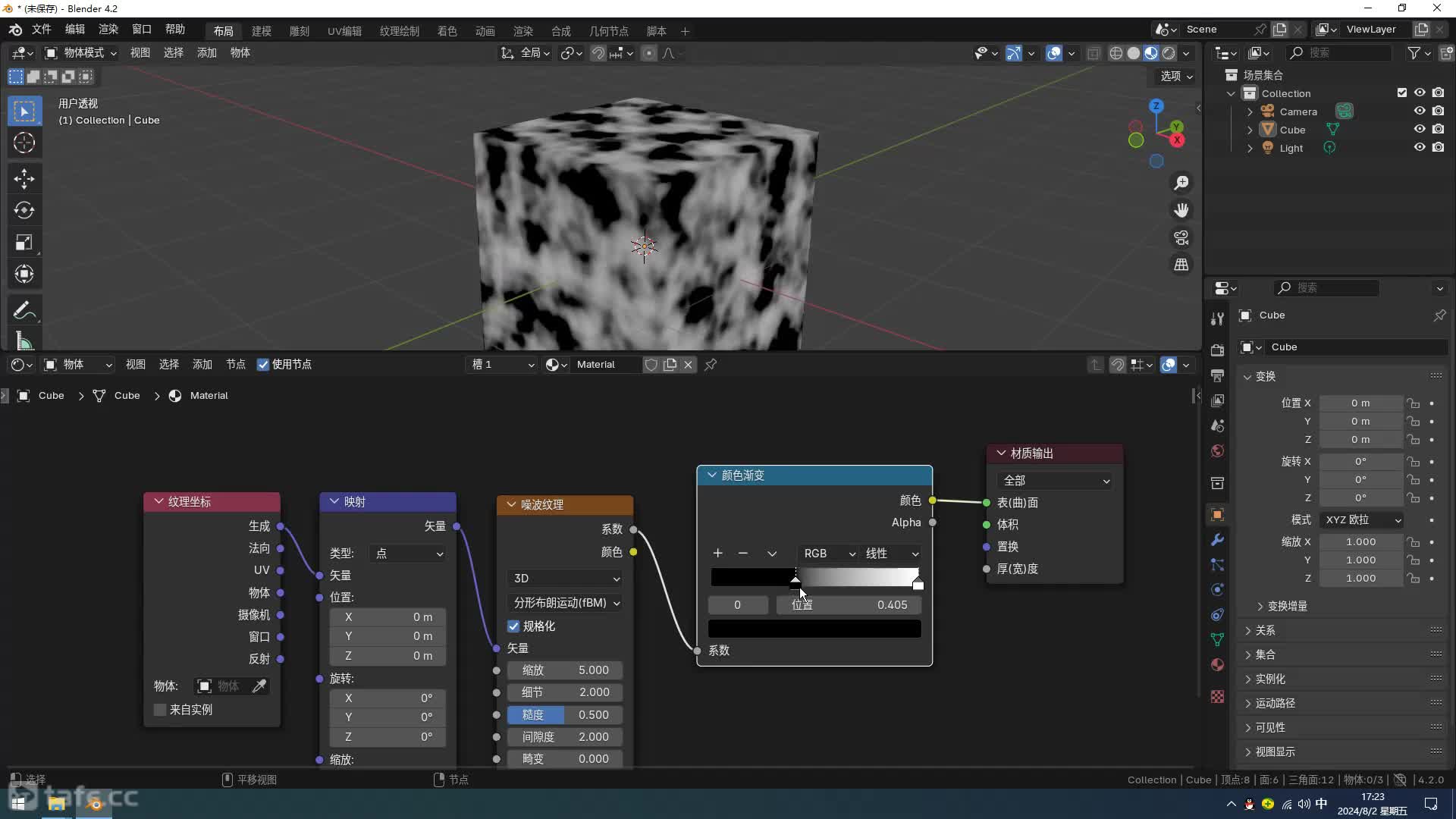This screenshot has height=819, width=1456.
Task: Hide Camera in viewport via eye icon
Action: pos(1420,111)
